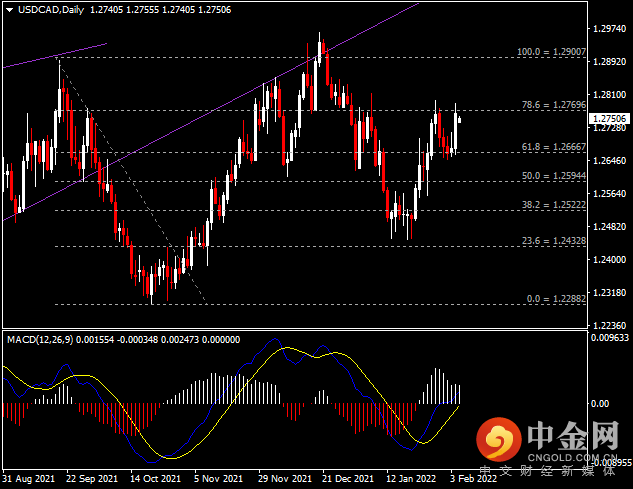The image size is (633, 489).
Task: Click date label 3 Feb 2022
Action: (x=474, y=479)
